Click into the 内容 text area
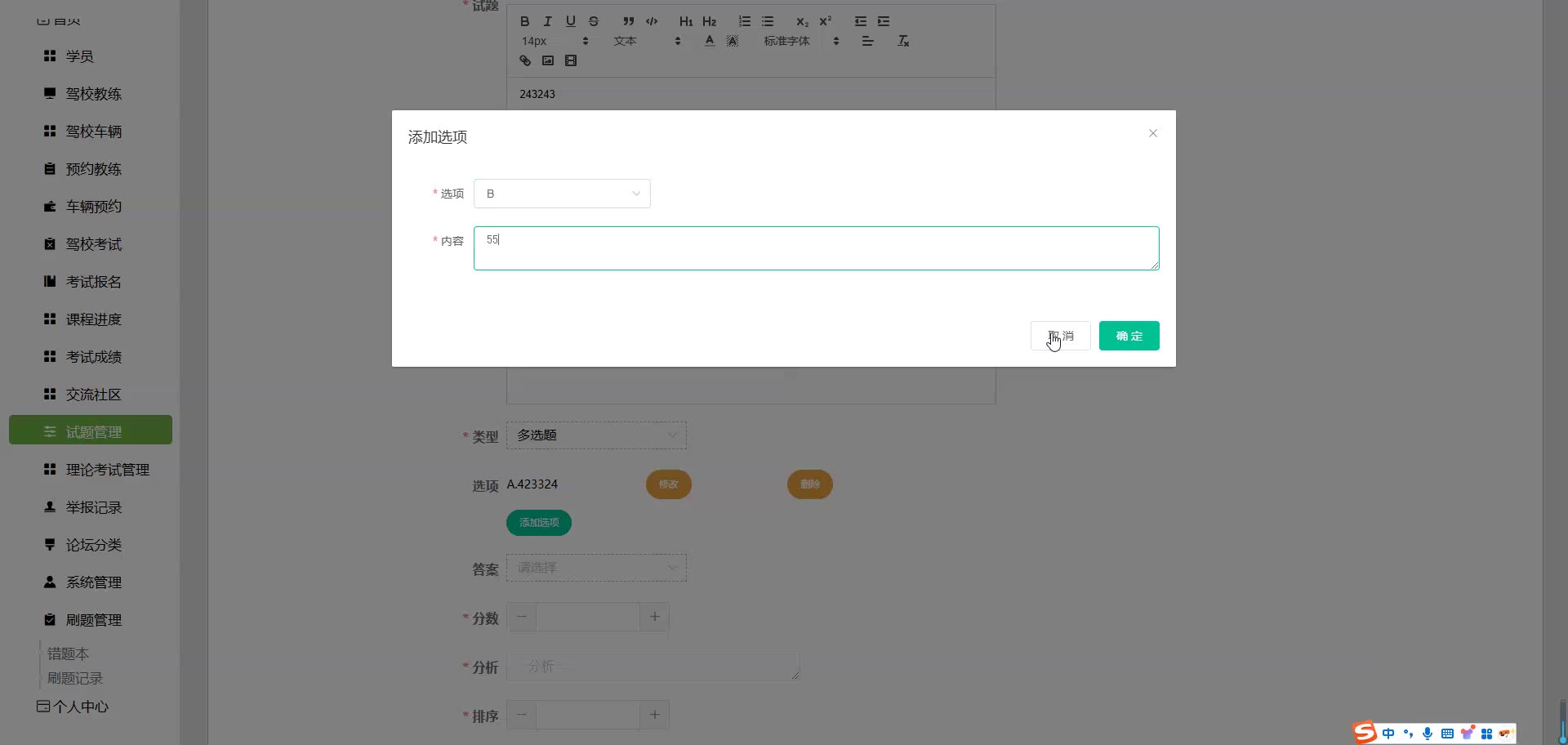This screenshot has width=1568, height=745. (x=816, y=248)
